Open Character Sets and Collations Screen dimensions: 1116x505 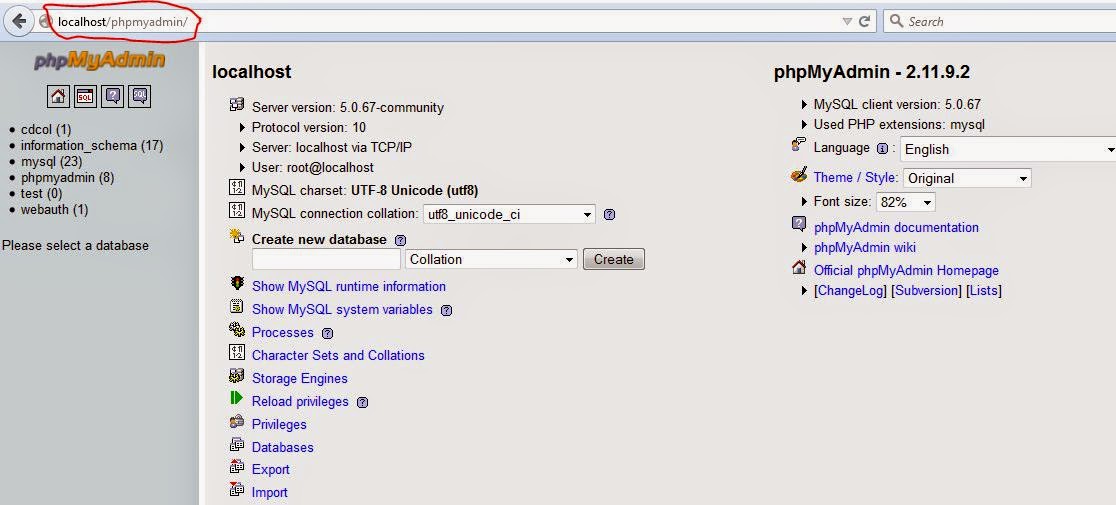tap(338, 356)
